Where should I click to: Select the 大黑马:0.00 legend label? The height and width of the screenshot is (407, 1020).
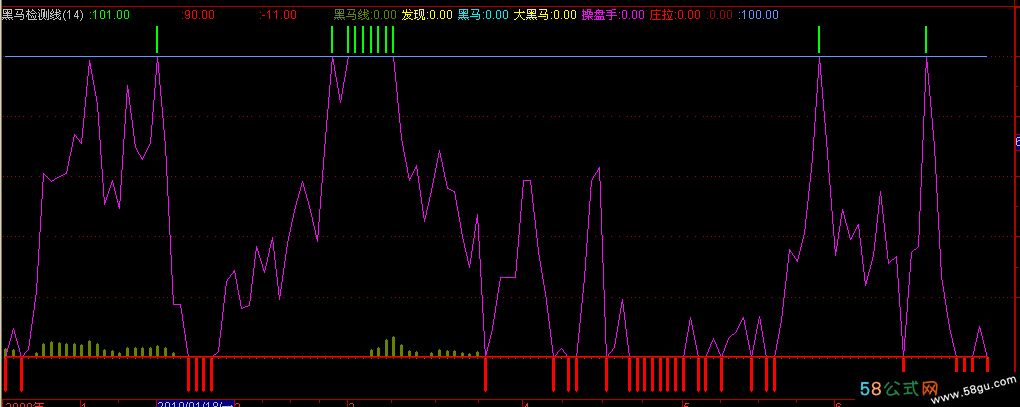[545, 15]
